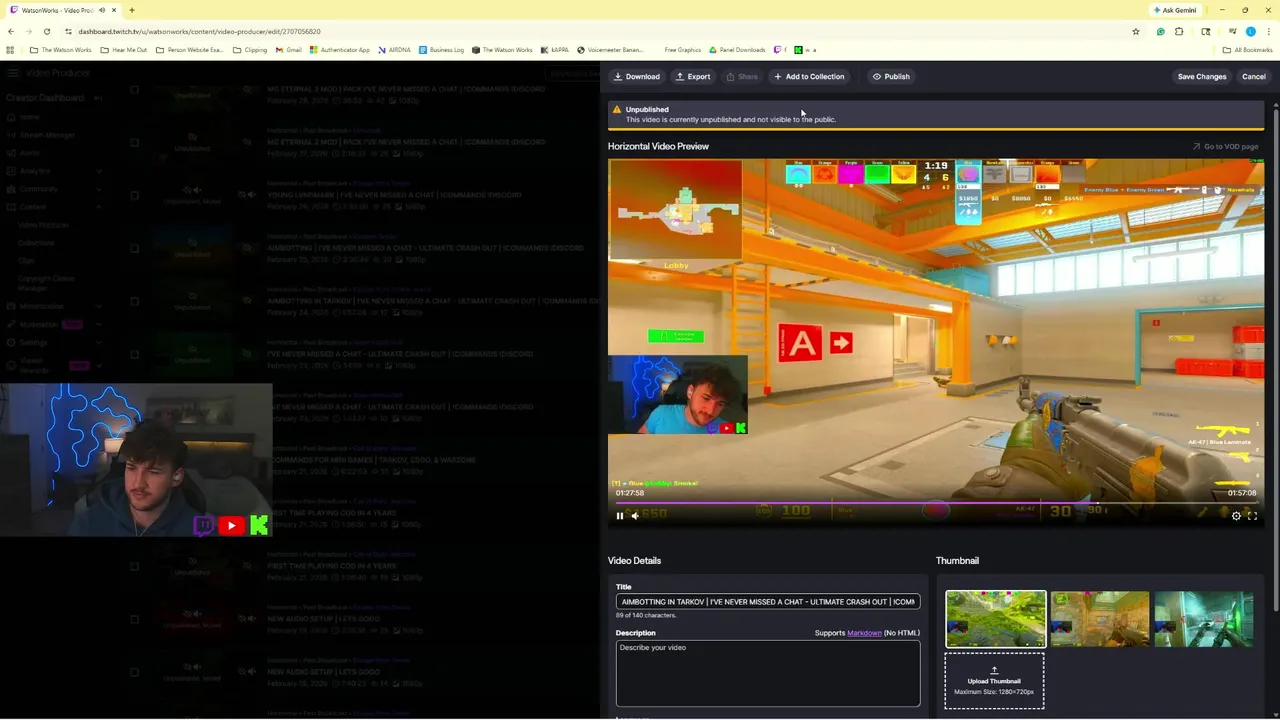Viewport: 1280px width, 720px height.
Task: Click the browser back arrow
Action: pos(10,31)
